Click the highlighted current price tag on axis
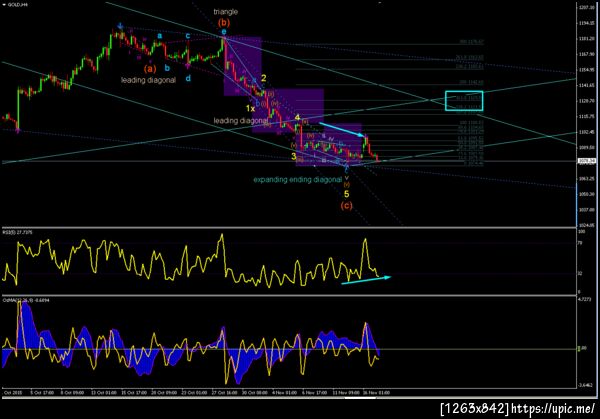 click(x=587, y=161)
